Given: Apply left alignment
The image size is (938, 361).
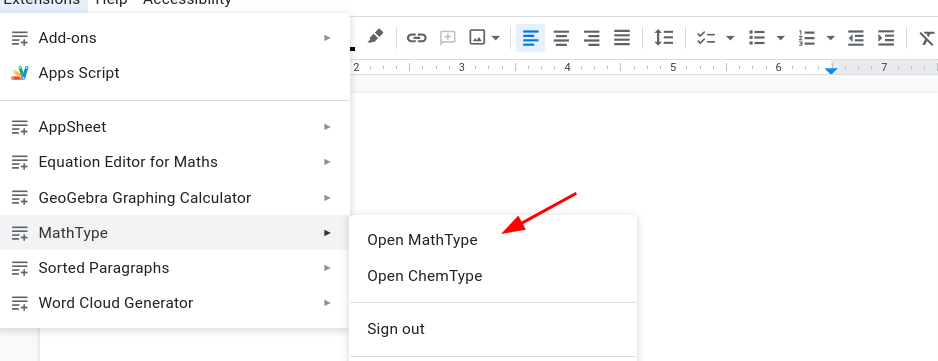Looking at the screenshot, I should click(530, 38).
